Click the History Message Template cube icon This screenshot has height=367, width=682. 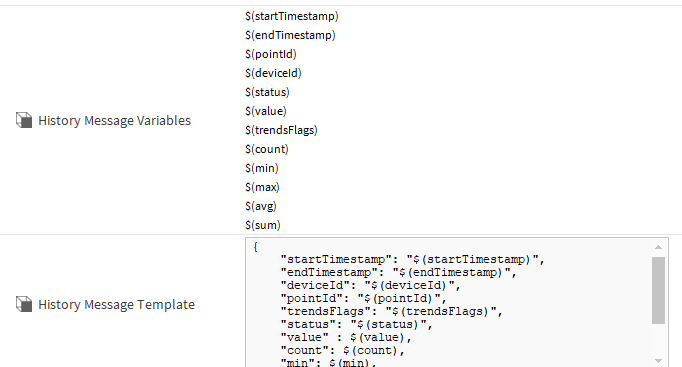tap(24, 304)
